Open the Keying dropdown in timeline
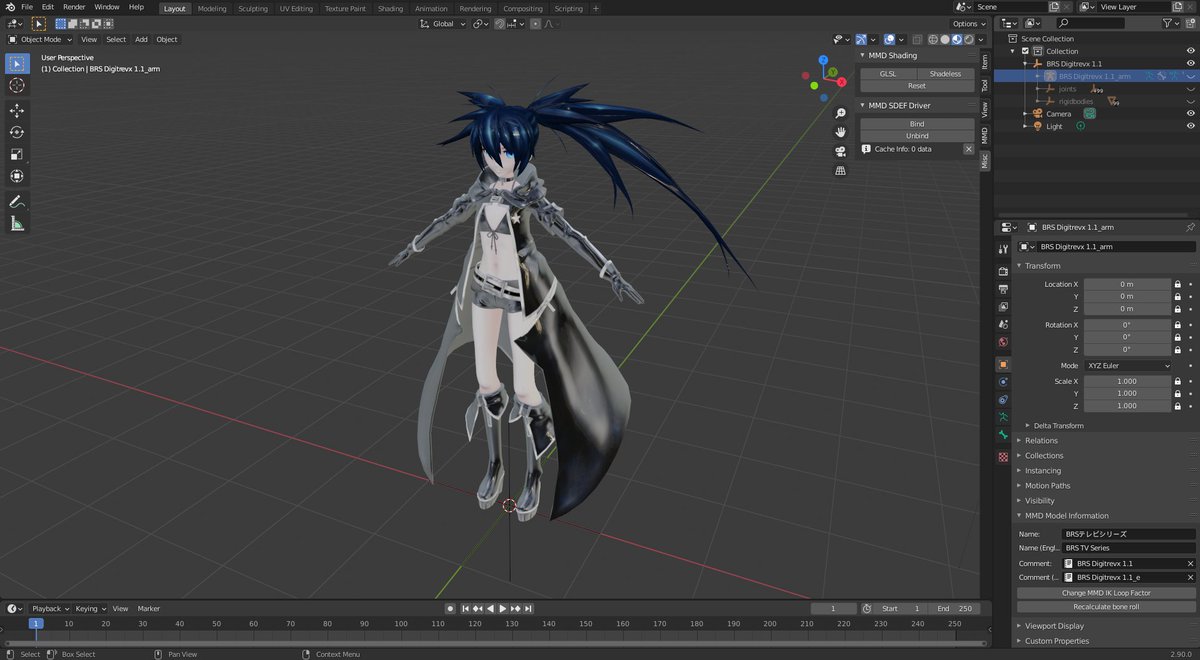 point(91,608)
